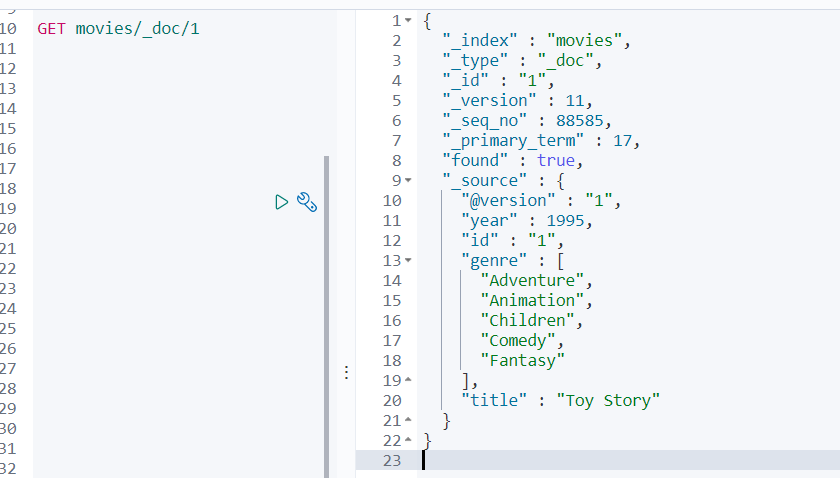This screenshot has height=478, width=840.
Task: Click the green Send request play icon
Action: pyautogui.click(x=282, y=203)
